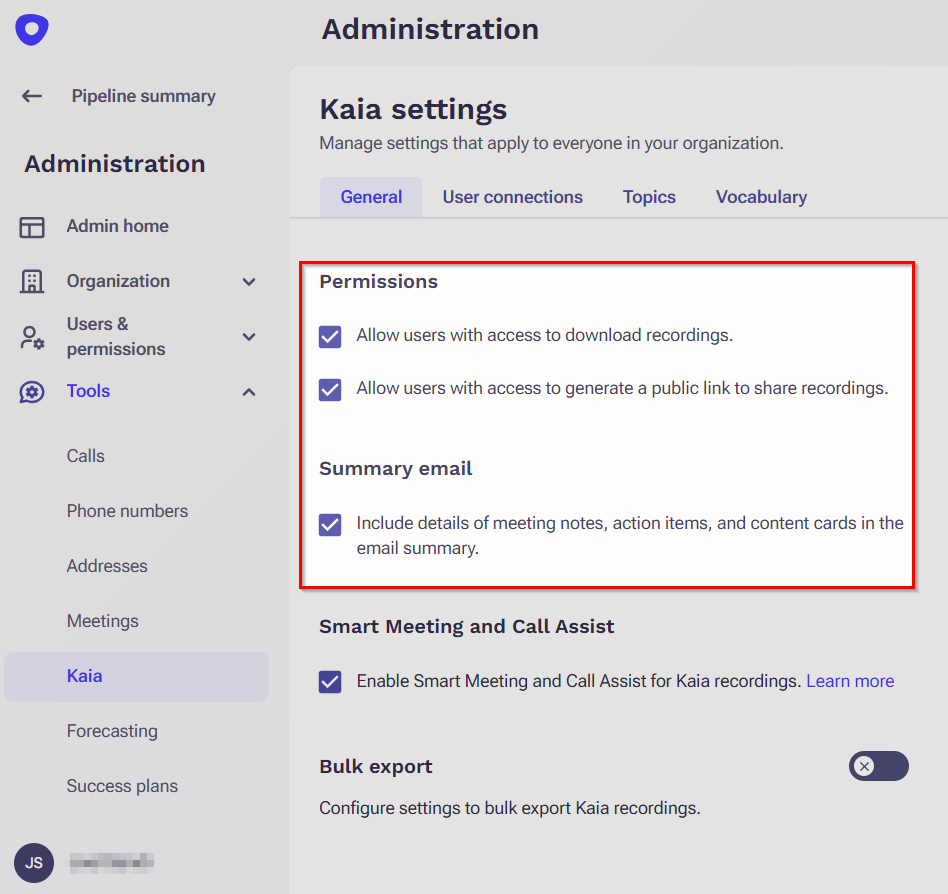Open the Organization menu item
Image resolution: width=948 pixels, height=894 pixels.
tap(118, 281)
